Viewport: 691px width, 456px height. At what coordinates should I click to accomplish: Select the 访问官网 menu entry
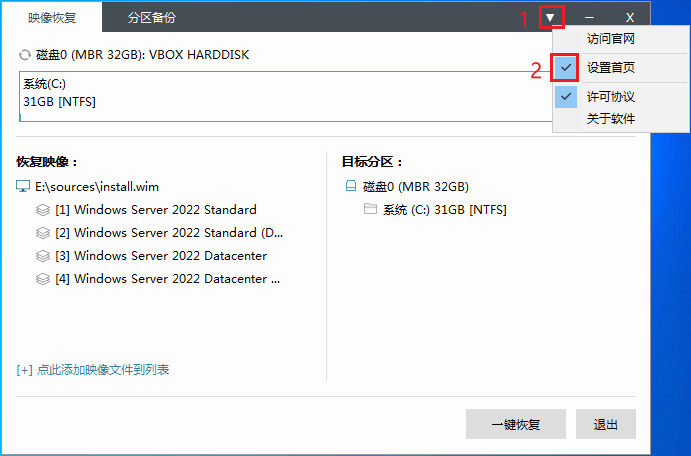pyautogui.click(x=610, y=39)
